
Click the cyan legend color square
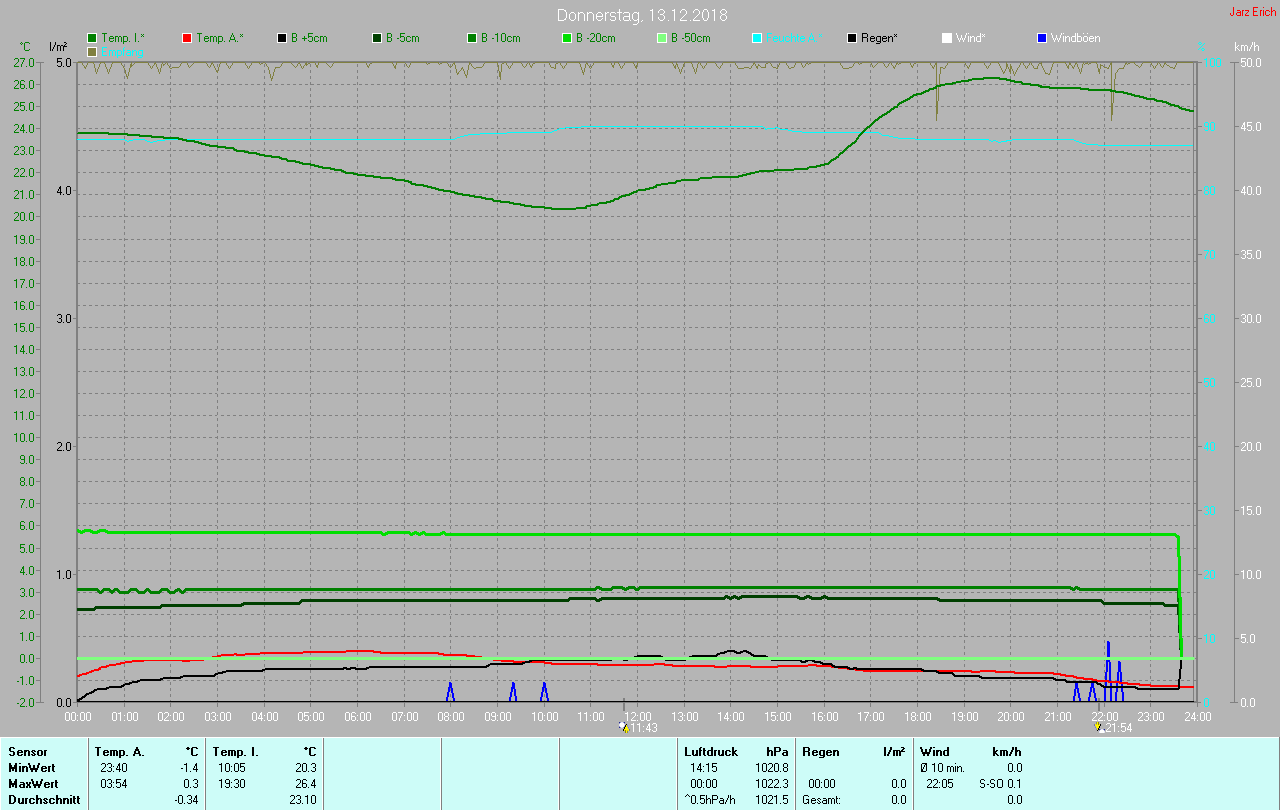[757, 38]
